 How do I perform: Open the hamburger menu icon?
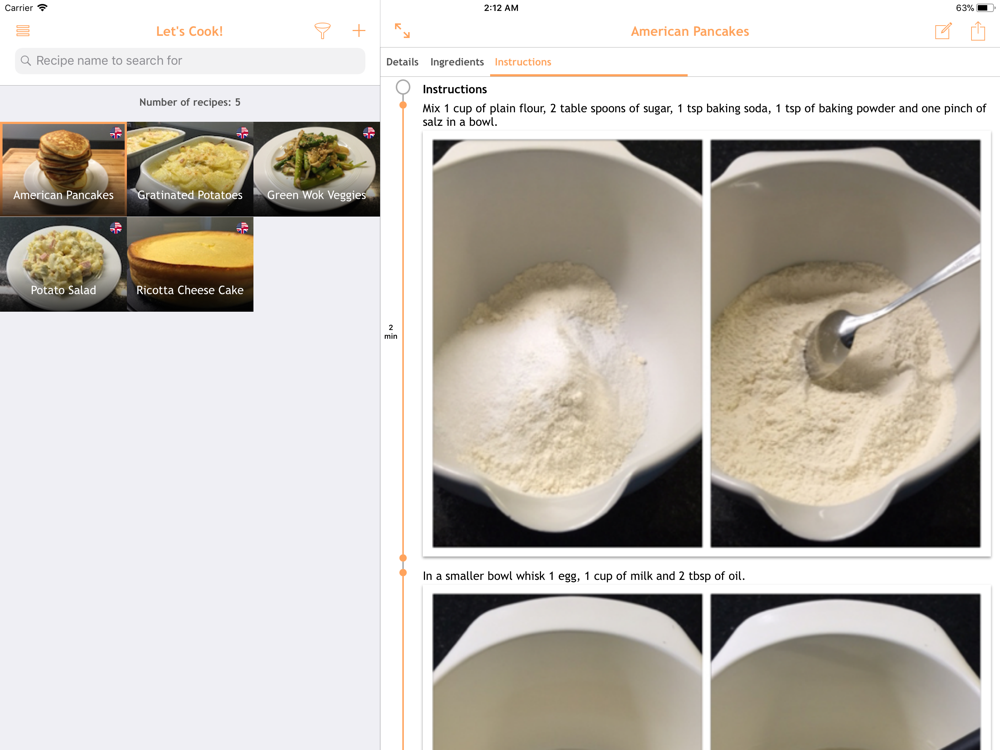point(23,31)
